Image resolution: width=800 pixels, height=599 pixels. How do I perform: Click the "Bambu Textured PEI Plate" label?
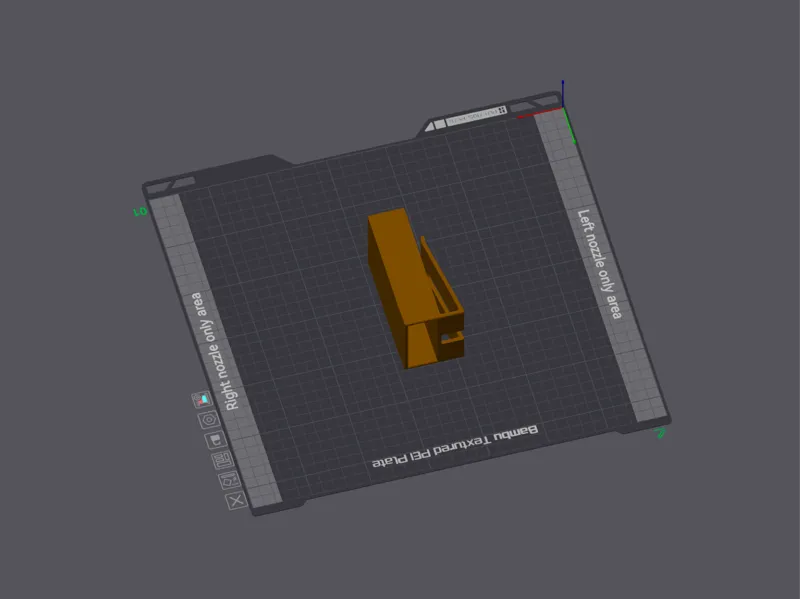click(455, 445)
